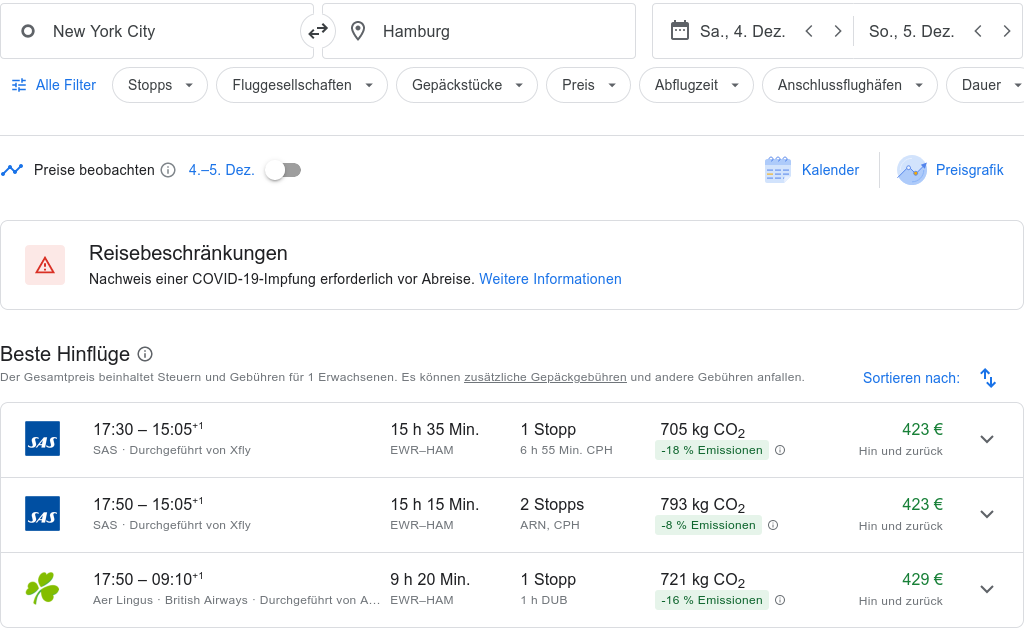Open the Gepäckstücke filter dropdown
Image resolution: width=1024 pixels, height=644 pixels.
click(467, 85)
